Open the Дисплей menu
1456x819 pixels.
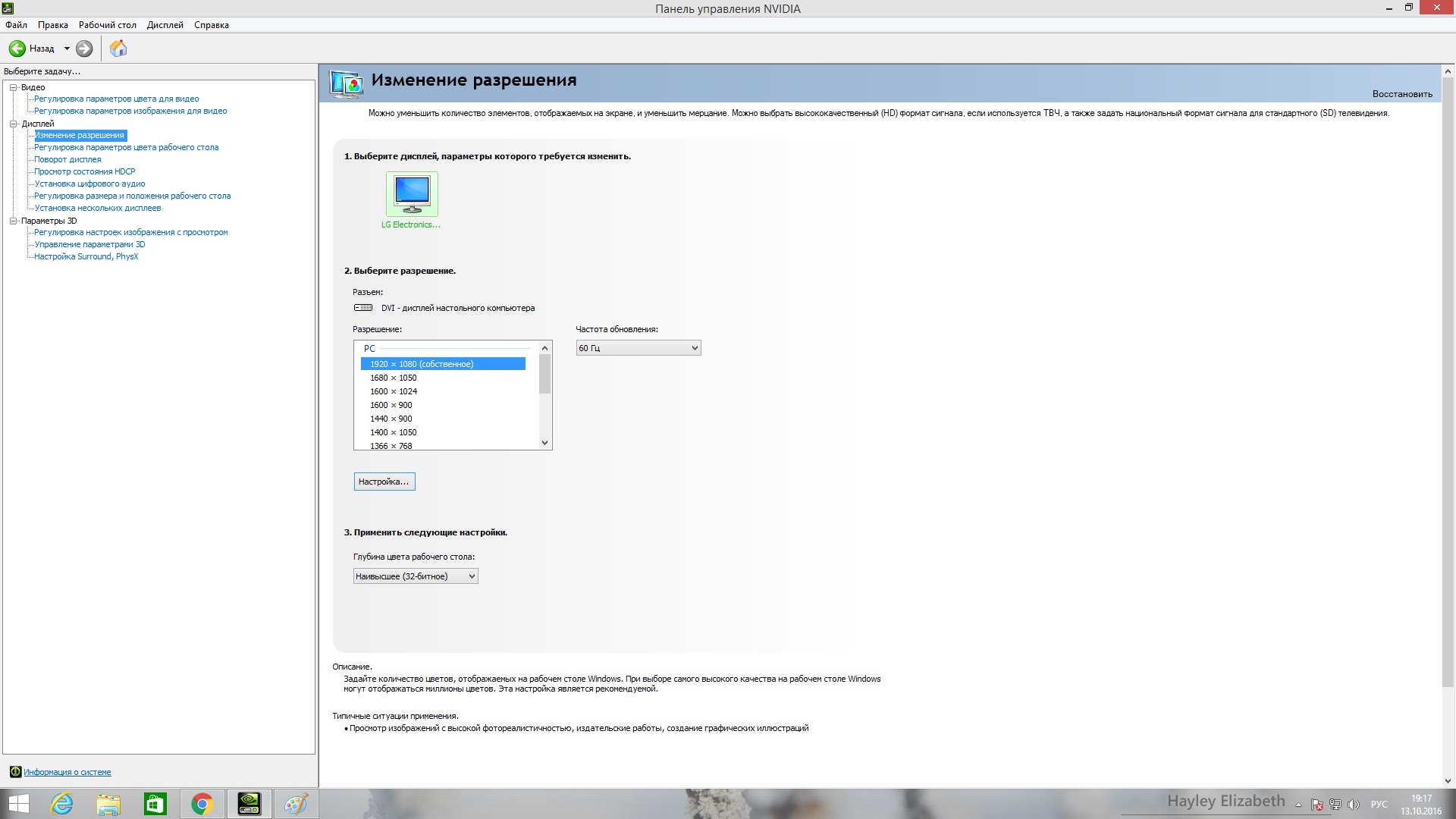[x=165, y=25]
